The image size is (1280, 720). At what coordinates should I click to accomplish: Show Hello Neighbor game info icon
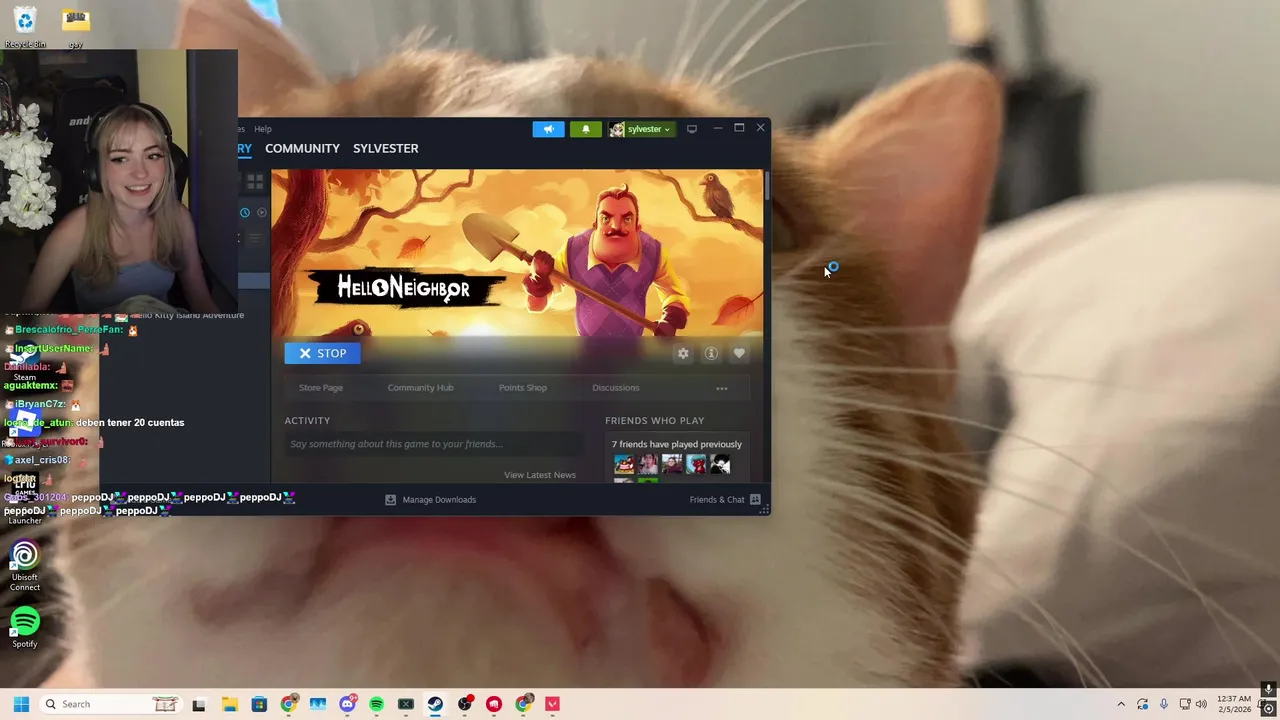[x=711, y=353]
